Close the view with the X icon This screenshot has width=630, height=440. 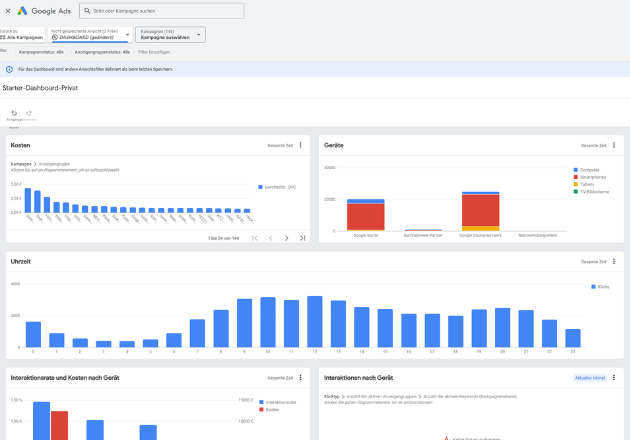pyautogui.click(x=6, y=11)
